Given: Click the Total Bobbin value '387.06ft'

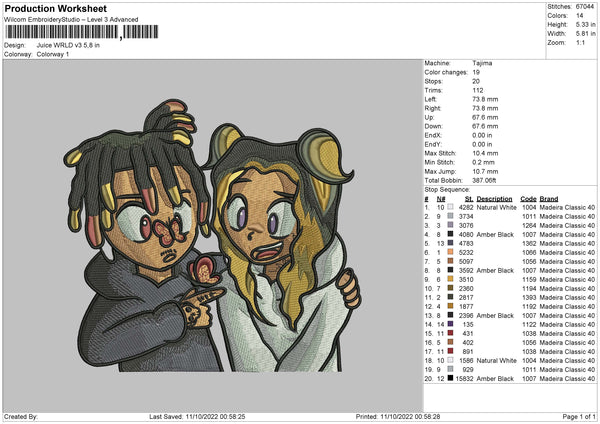Looking at the screenshot, I should pos(484,180).
